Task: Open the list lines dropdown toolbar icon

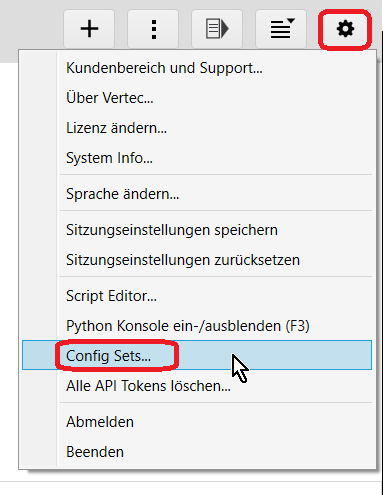Action: pyautogui.click(x=281, y=29)
